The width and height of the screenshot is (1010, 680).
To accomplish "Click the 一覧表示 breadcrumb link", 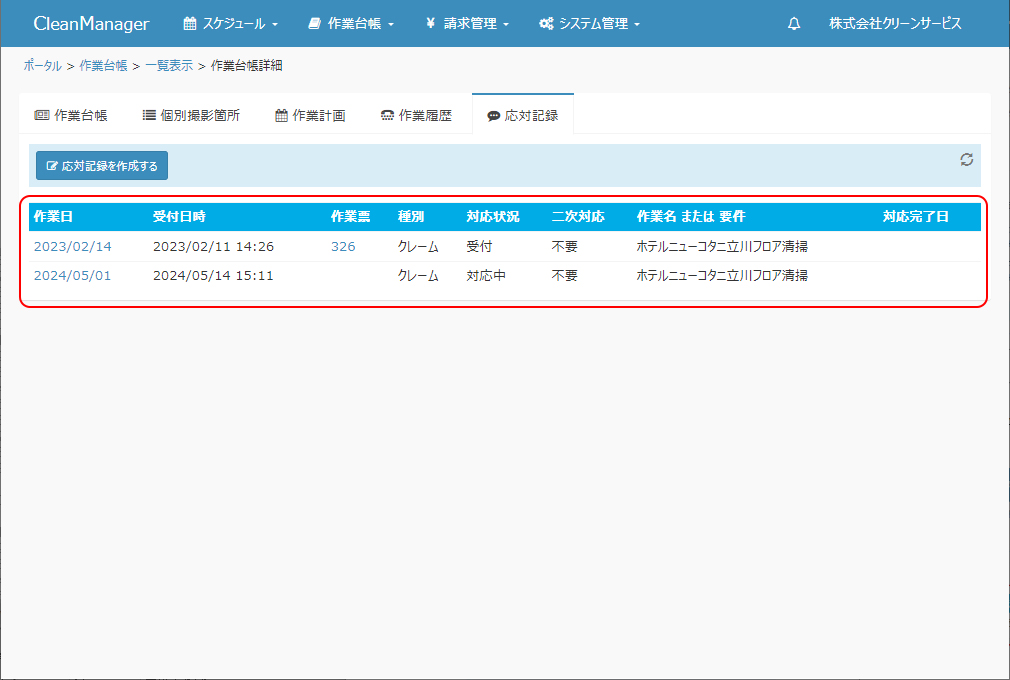I will click(x=169, y=66).
